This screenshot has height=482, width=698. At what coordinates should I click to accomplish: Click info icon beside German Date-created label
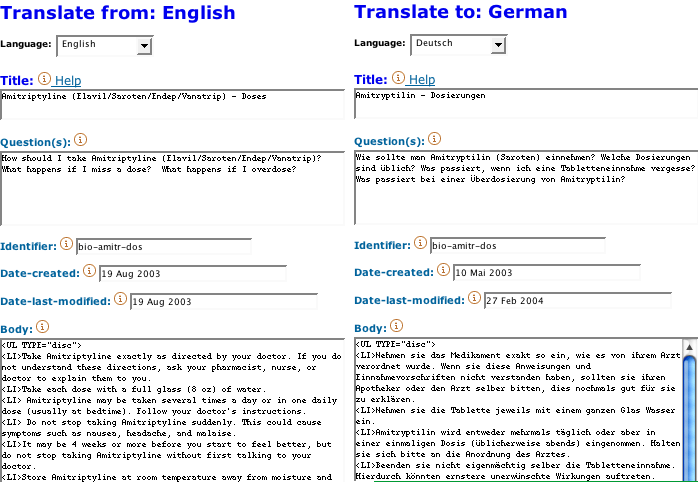click(443, 270)
